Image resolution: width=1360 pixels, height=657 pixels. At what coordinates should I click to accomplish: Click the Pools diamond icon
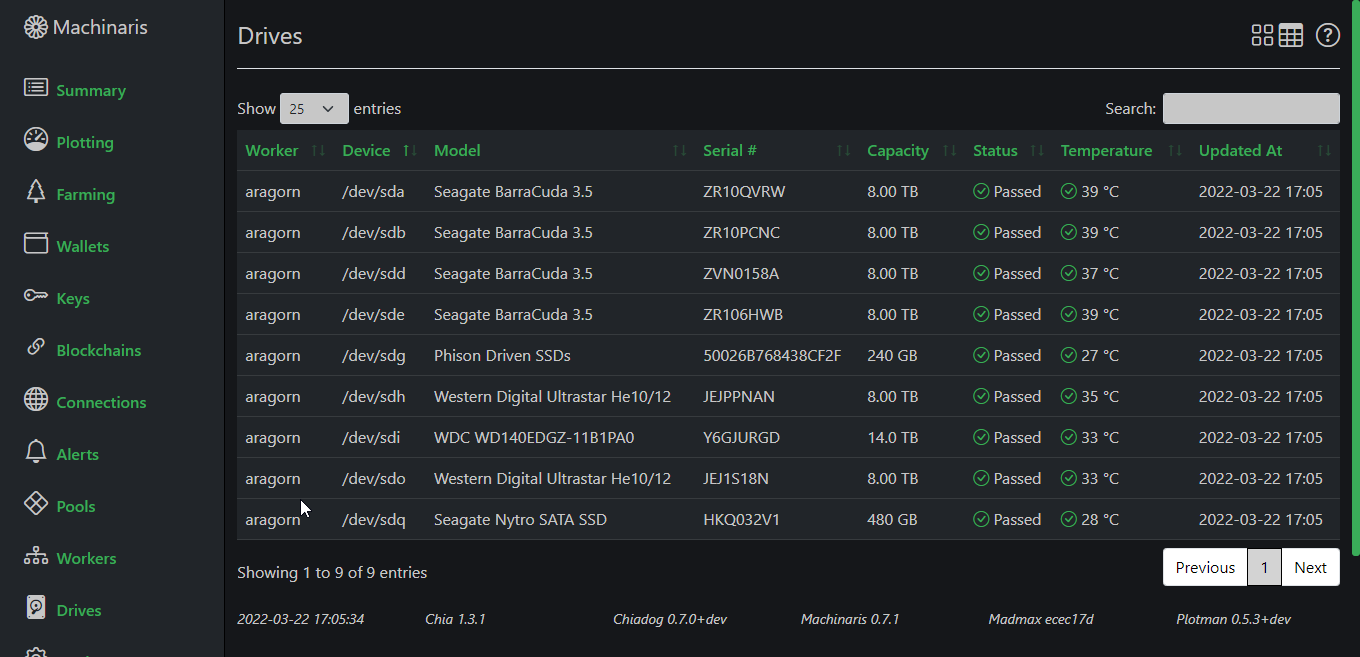36,503
